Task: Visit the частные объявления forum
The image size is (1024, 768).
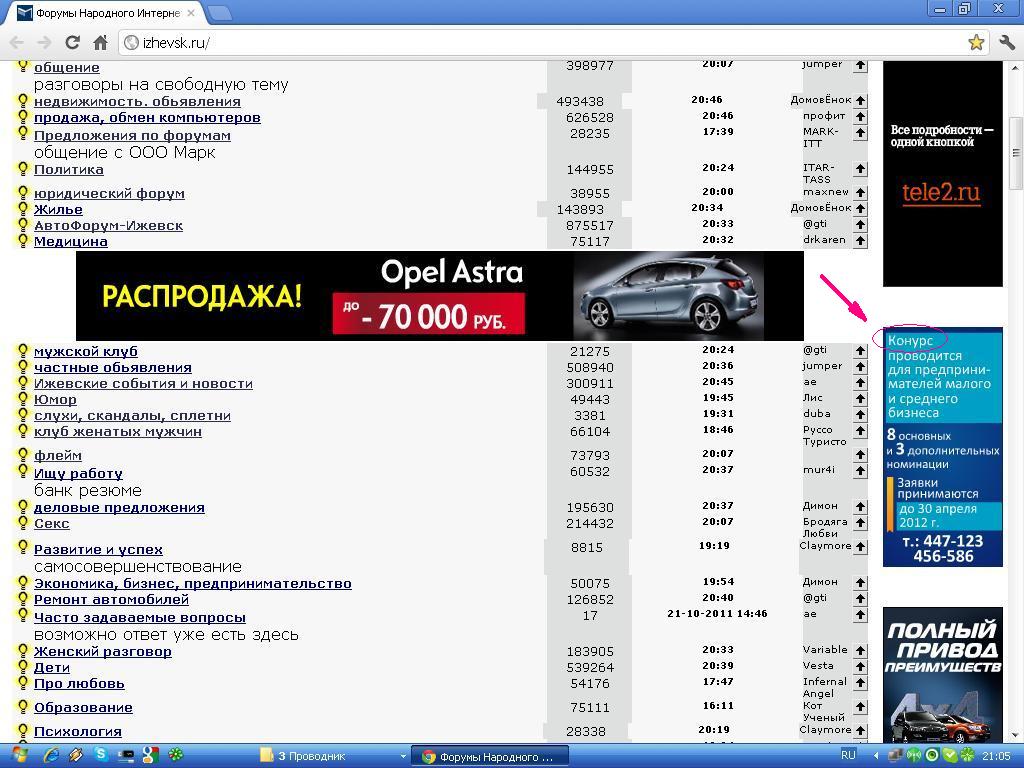Action: pyautogui.click(x=112, y=368)
